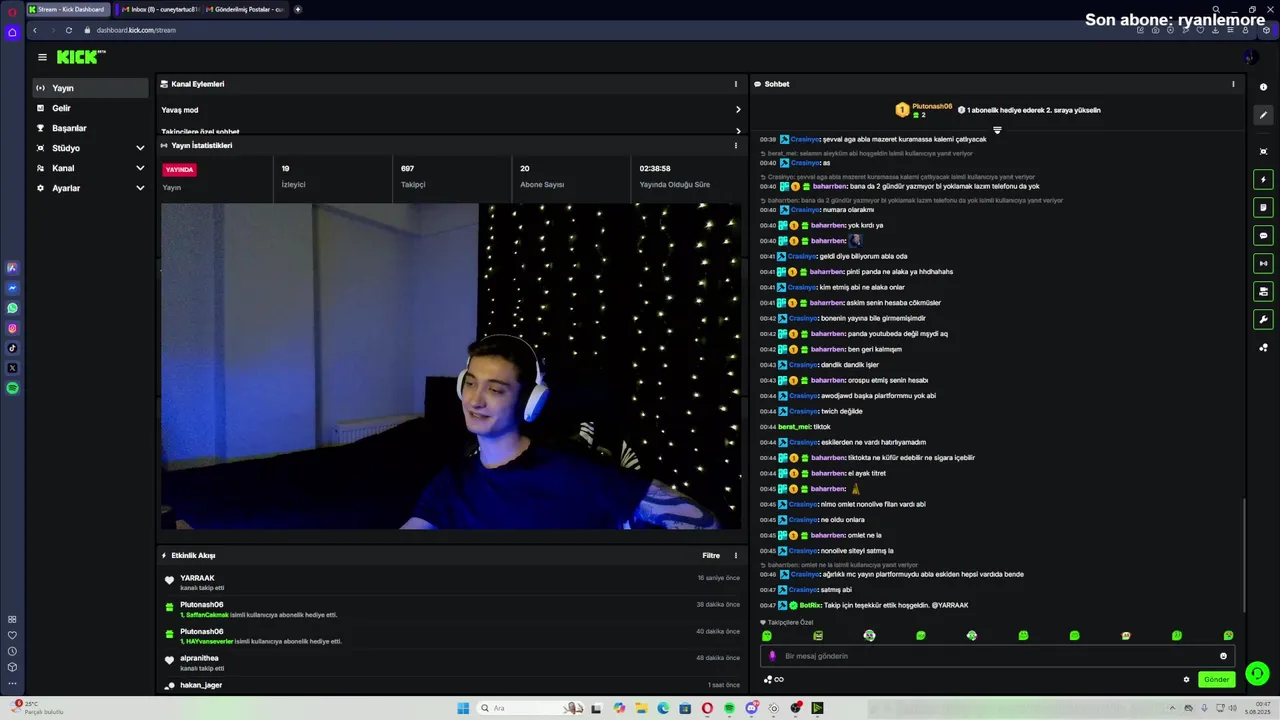The image size is (1280, 720).
Task: Click the pencil edit icon in right sidebar
Action: point(1263,115)
